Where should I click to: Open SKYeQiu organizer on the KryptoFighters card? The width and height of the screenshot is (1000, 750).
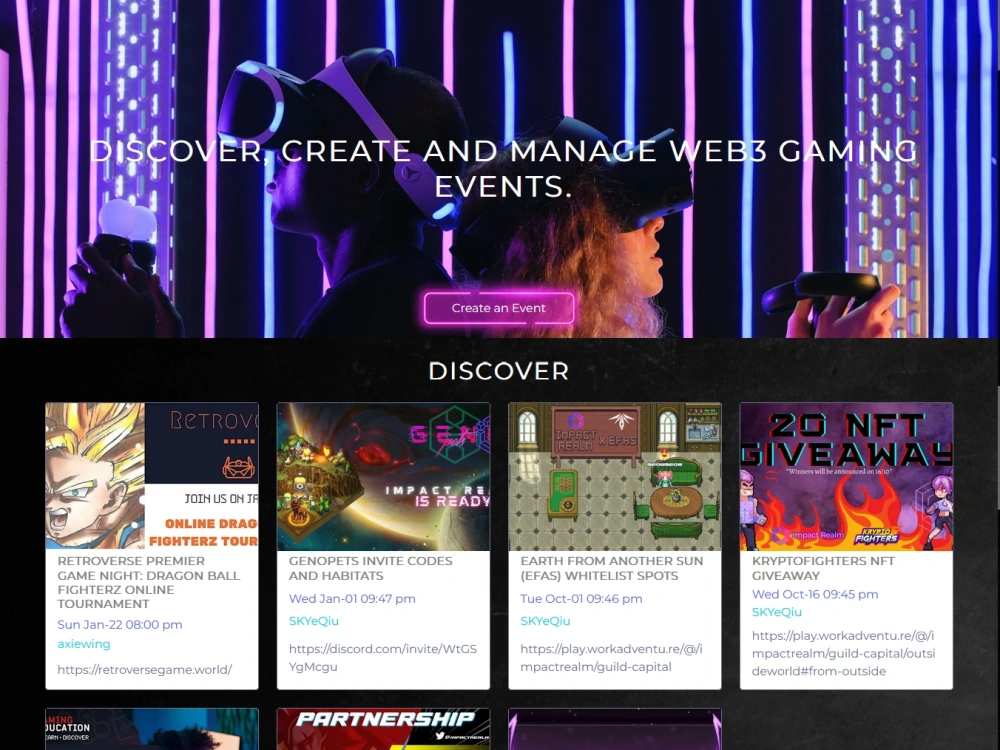click(777, 612)
